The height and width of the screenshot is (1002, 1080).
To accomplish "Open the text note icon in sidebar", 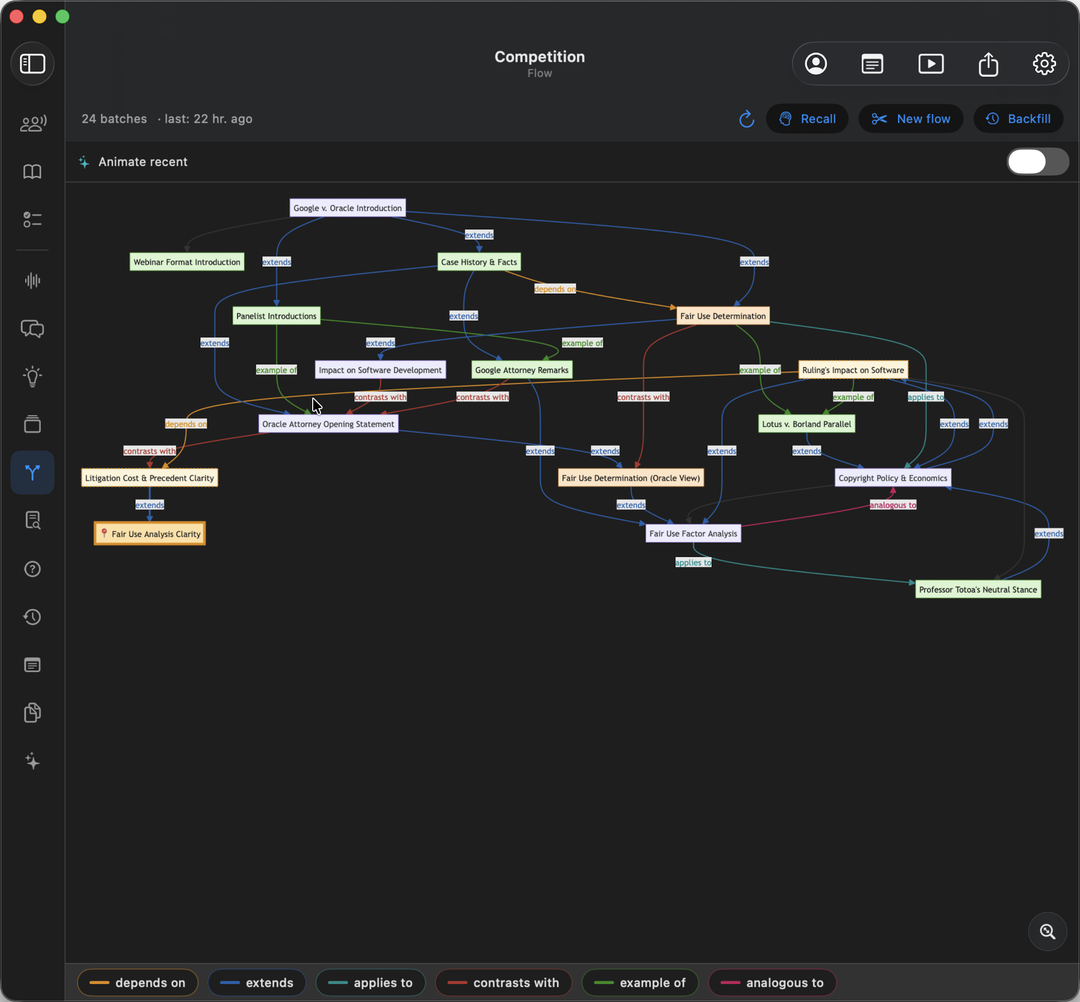I will point(32,665).
